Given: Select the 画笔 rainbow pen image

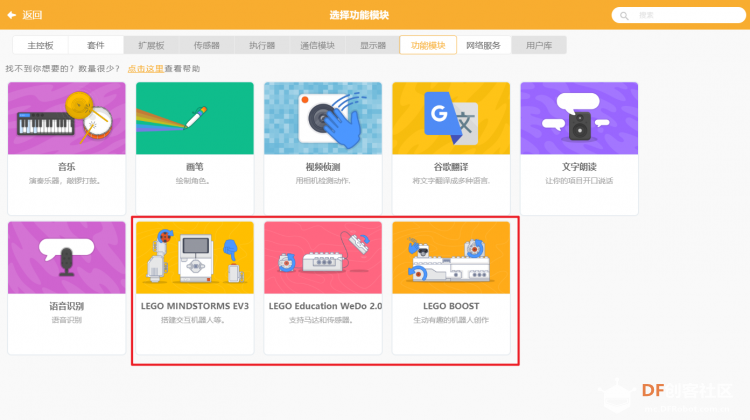Looking at the screenshot, I should click(x=195, y=118).
